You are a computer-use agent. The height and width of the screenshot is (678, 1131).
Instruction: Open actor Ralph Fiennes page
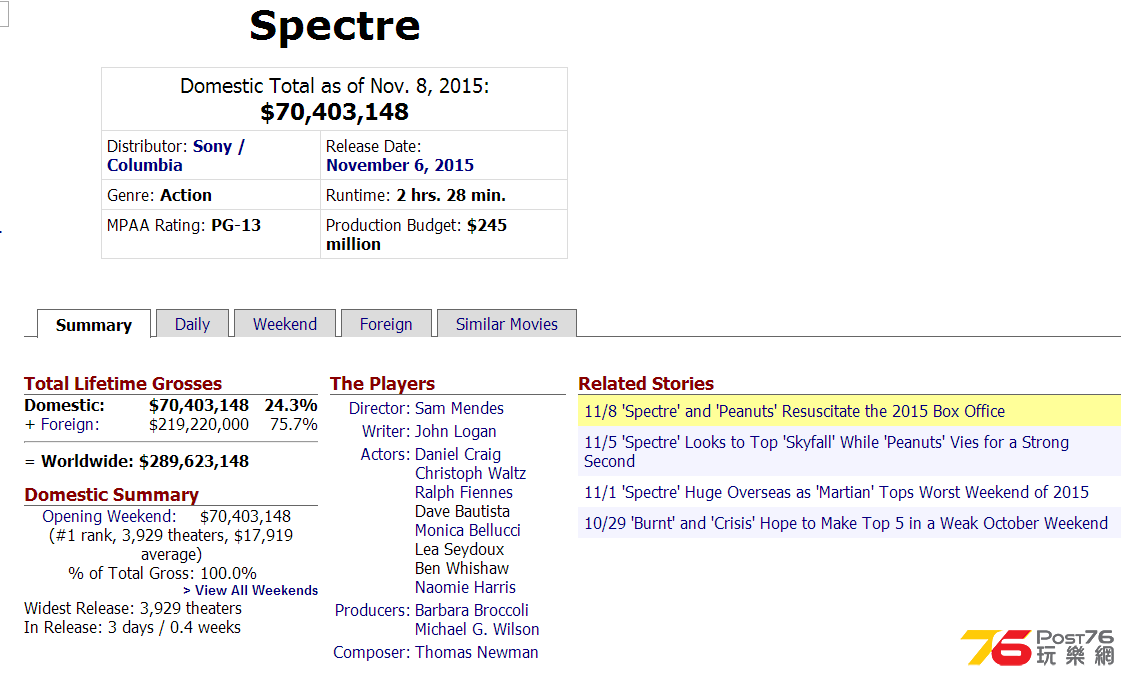point(464,492)
